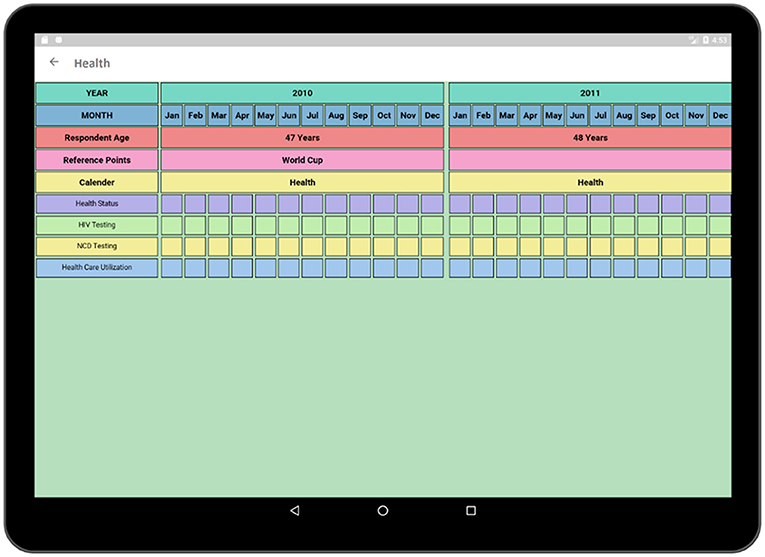This screenshot has height=557, width=765.
Task: Tap the 48 Years age bar
Action: [590, 138]
